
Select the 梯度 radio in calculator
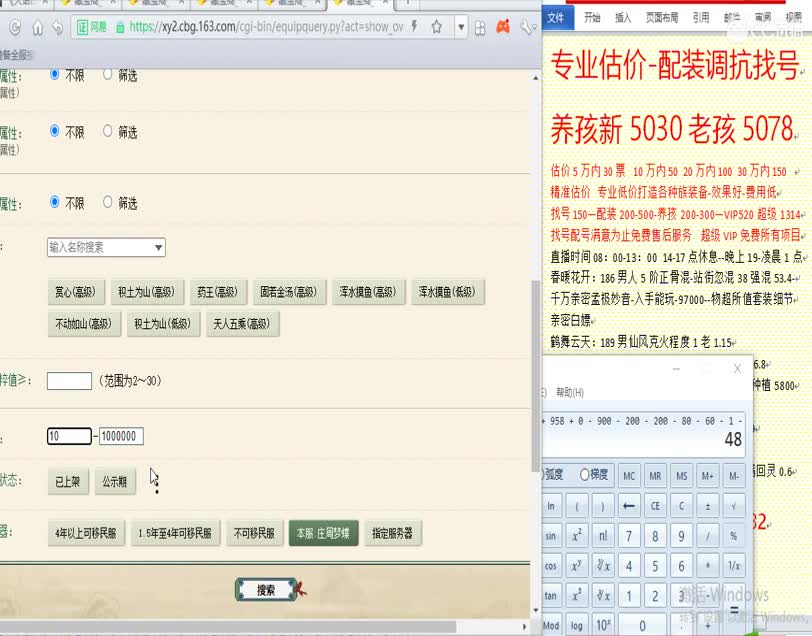tap(585, 474)
